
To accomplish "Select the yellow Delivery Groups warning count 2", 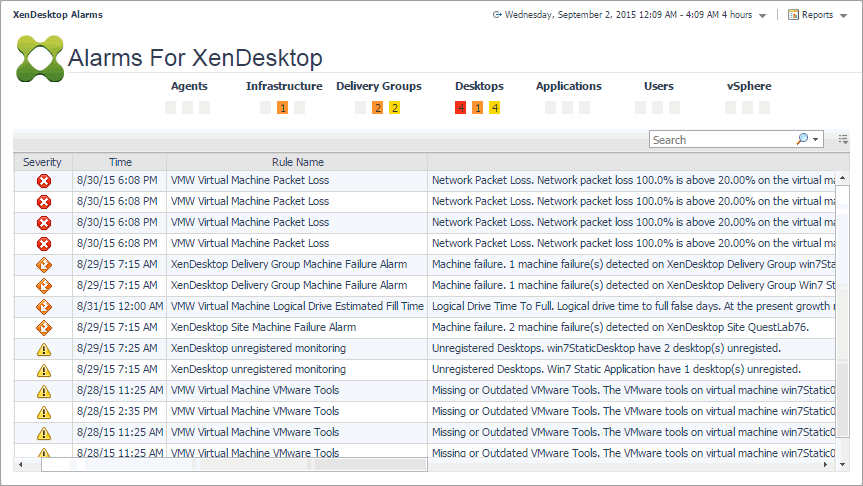I will point(394,108).
